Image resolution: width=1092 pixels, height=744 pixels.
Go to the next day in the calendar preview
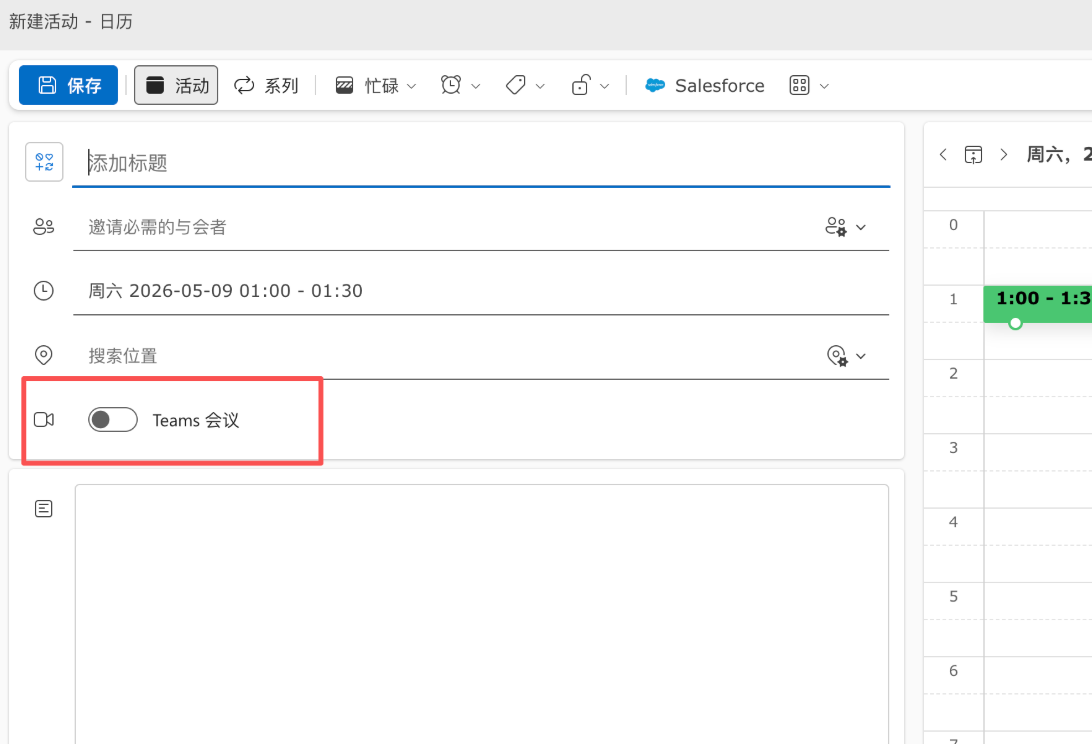click(1004, 154)
